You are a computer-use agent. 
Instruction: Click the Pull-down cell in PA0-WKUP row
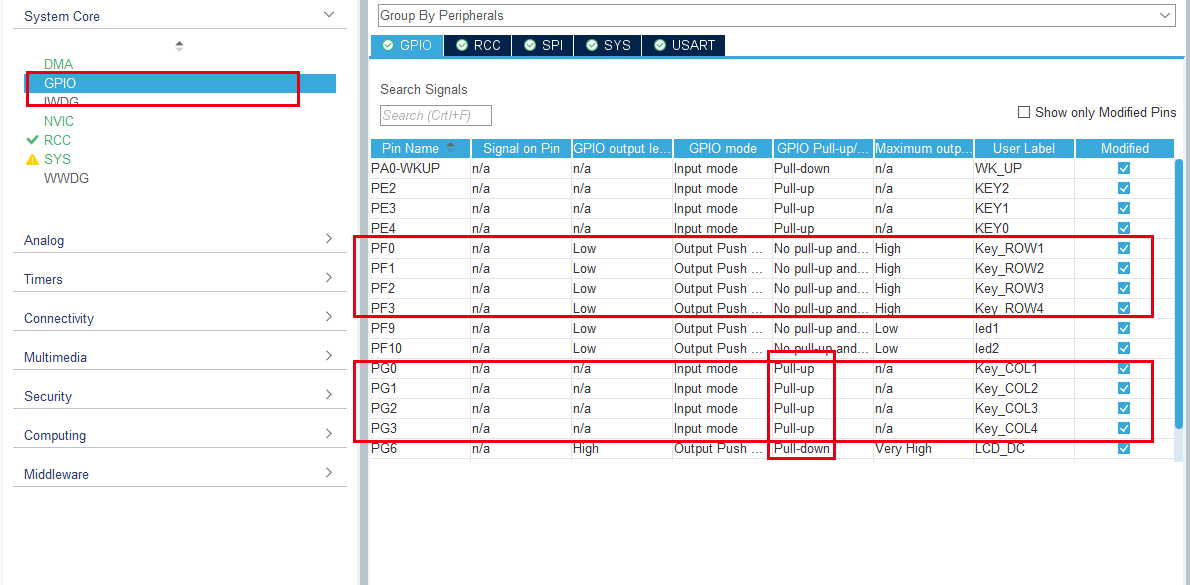tap(823, 168)
